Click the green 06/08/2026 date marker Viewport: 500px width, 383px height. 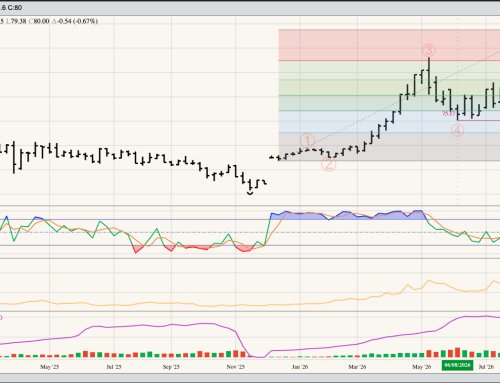457,365
